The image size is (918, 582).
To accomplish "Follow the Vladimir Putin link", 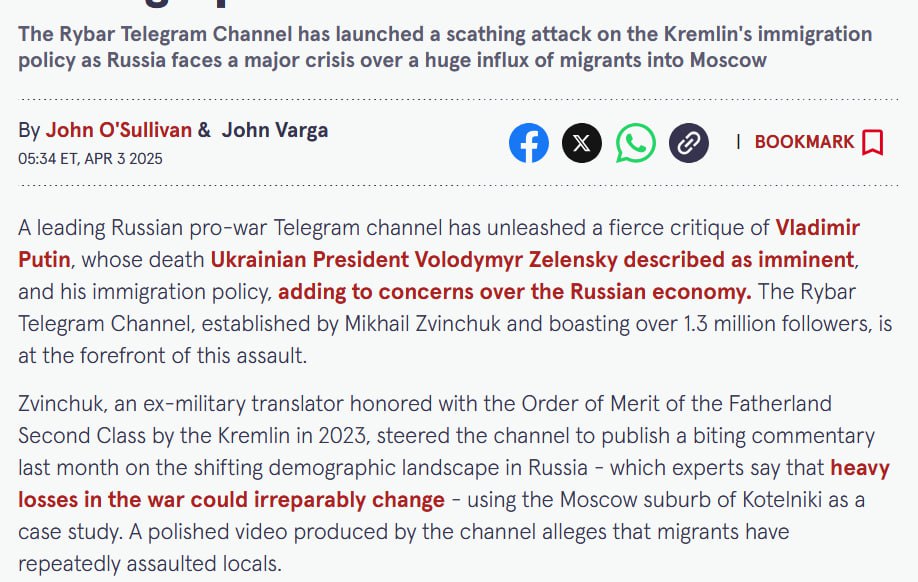I will click(x=817, y=227).
